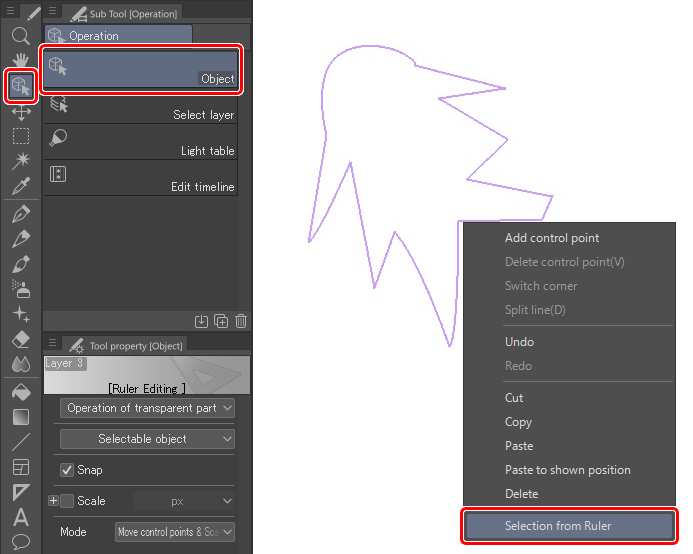Select the Text tool
The image size is (693, 554).
(x=20, y=518)
